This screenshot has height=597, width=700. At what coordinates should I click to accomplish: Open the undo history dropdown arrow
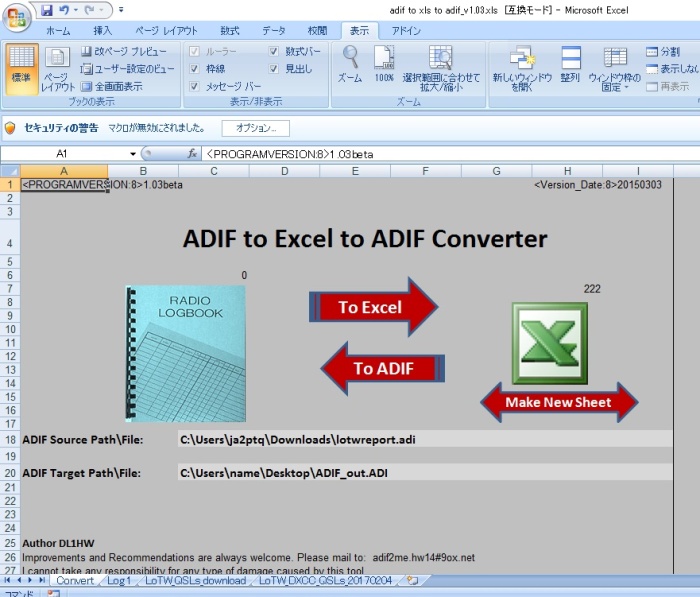coord(75,10)
